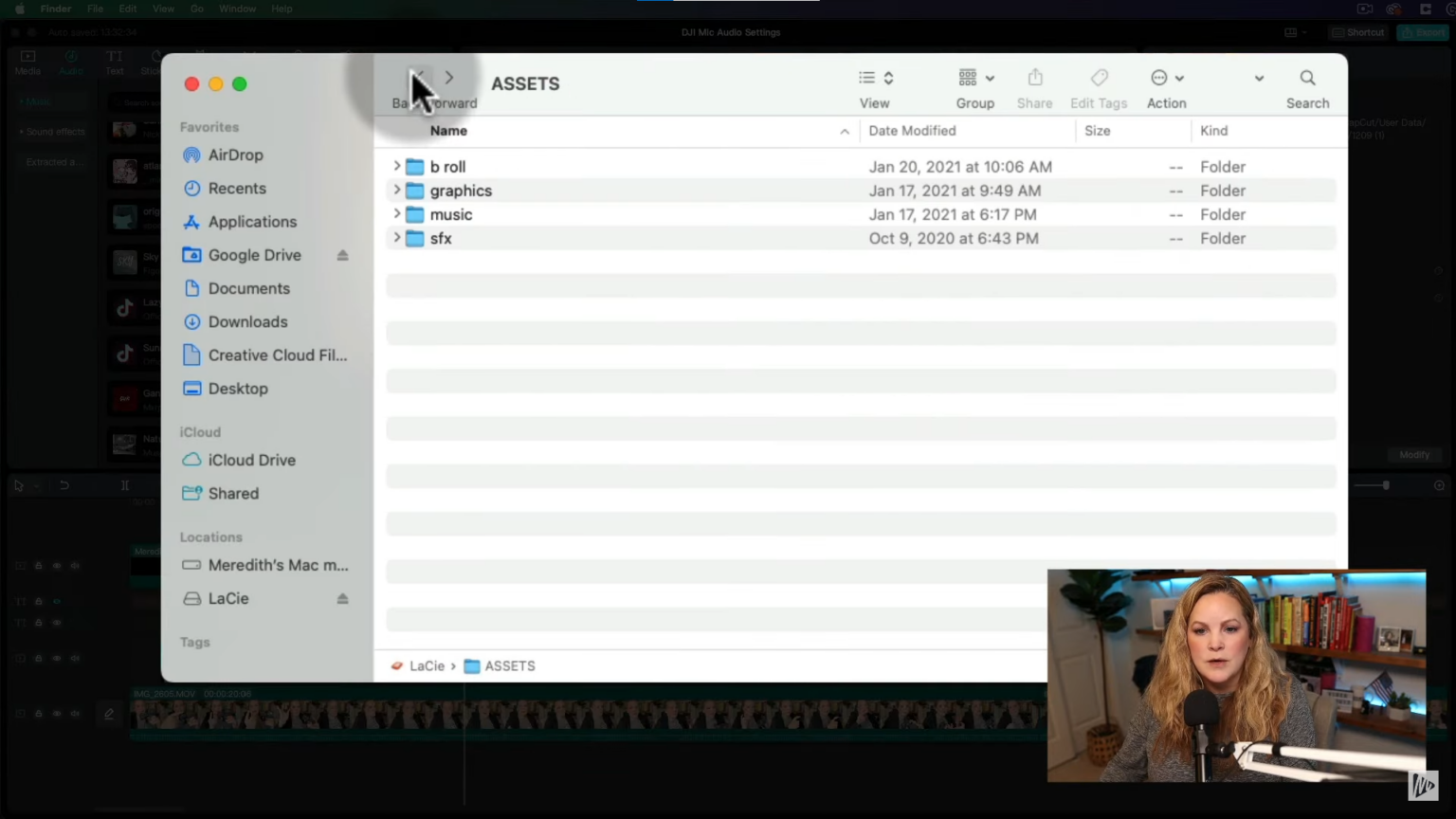Select AirDrop in the Favorites sidebar
Viewport: 1456px width, 819px height.
coord(235,155)
